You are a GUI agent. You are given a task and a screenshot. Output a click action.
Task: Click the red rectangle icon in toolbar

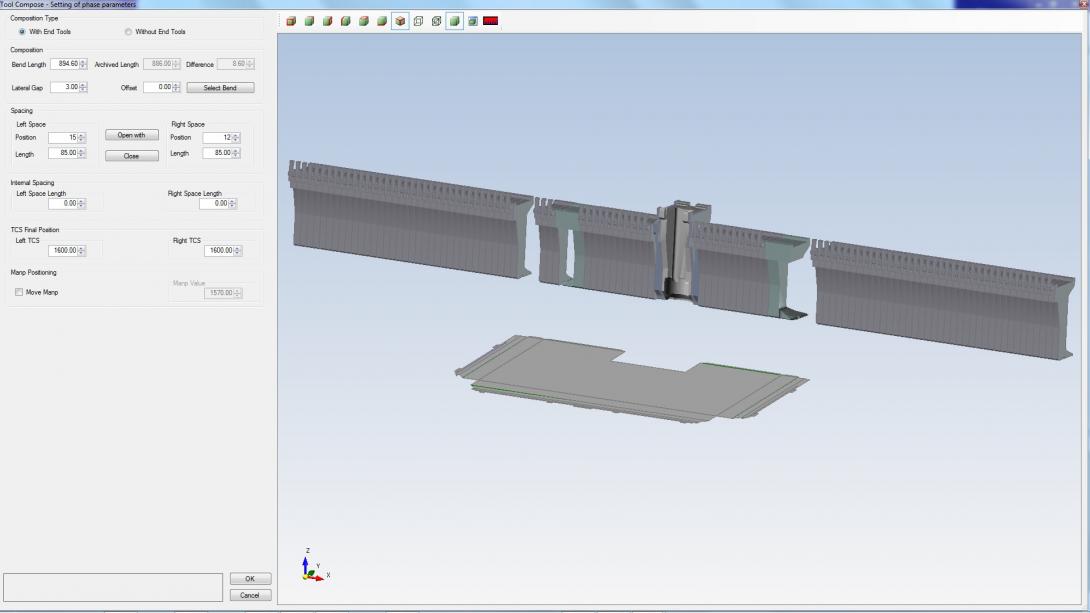[490, 21]
